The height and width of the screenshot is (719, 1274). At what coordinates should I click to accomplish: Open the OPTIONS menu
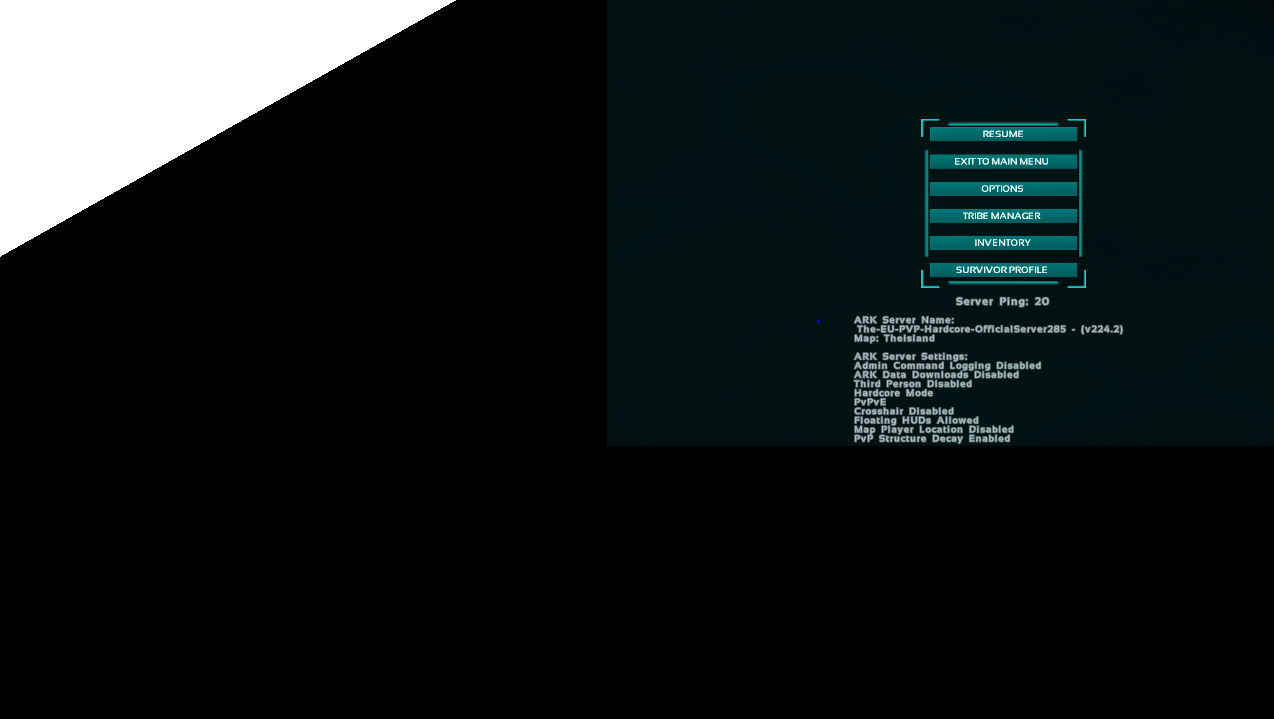pos(1003,188)
